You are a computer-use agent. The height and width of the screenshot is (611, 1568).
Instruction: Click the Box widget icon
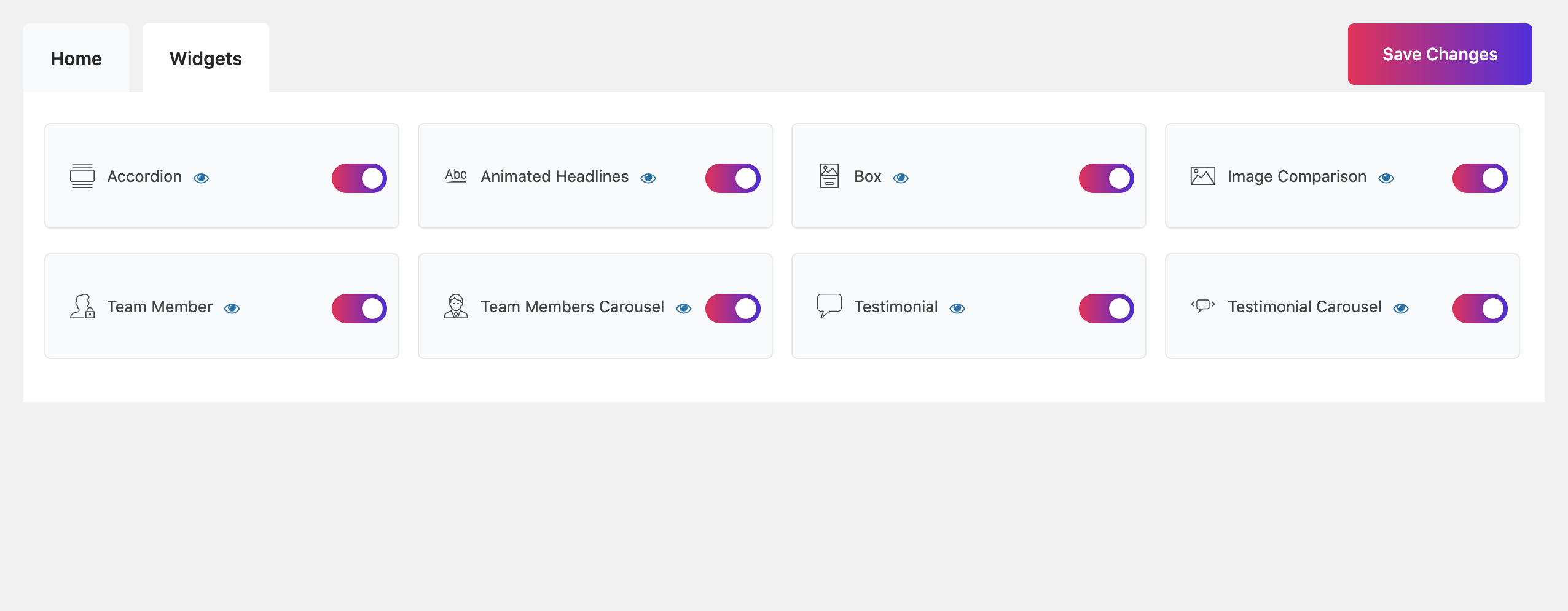tap(829, 176)
